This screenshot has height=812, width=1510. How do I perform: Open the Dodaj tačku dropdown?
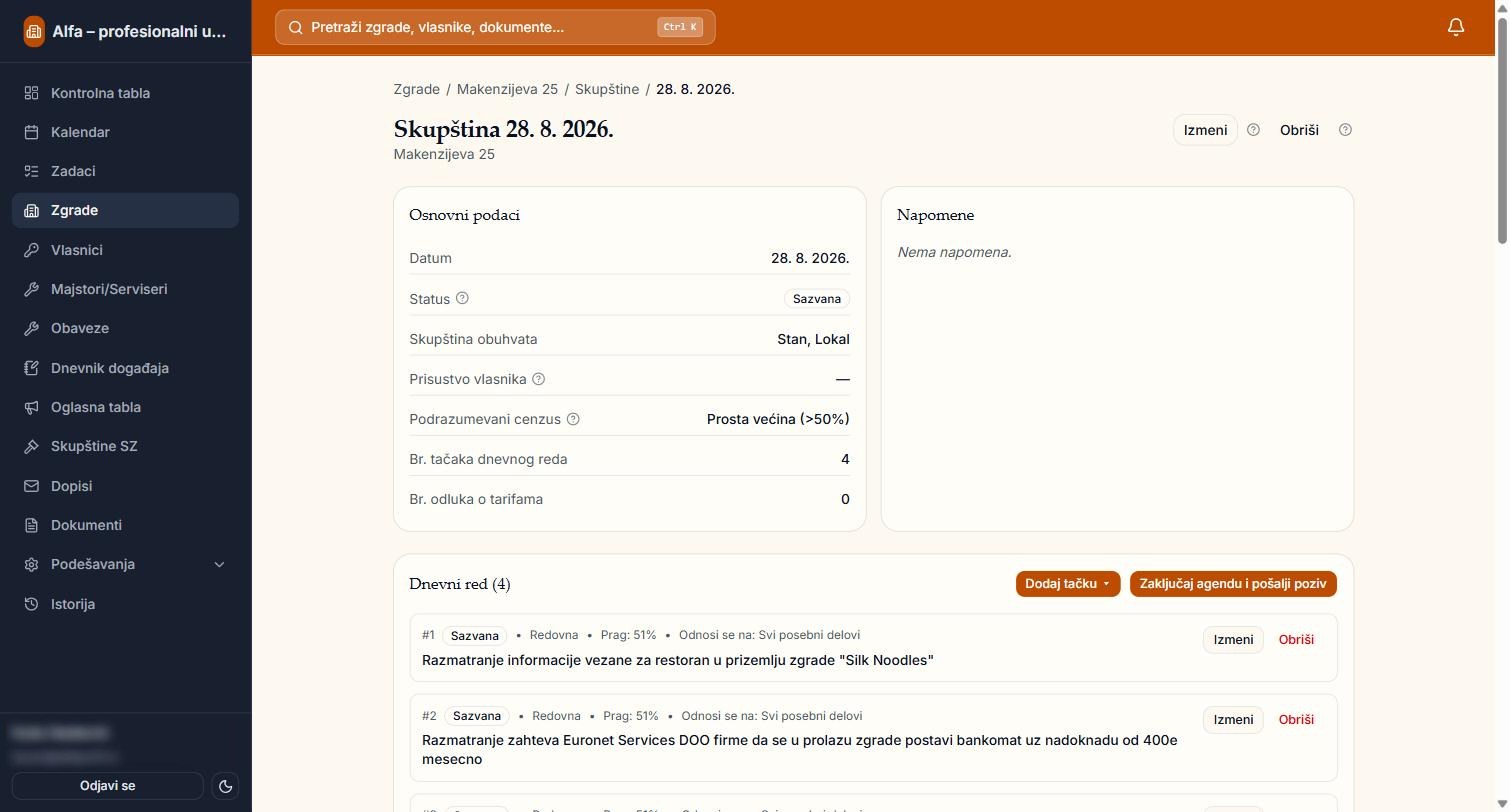point(1068,584)
